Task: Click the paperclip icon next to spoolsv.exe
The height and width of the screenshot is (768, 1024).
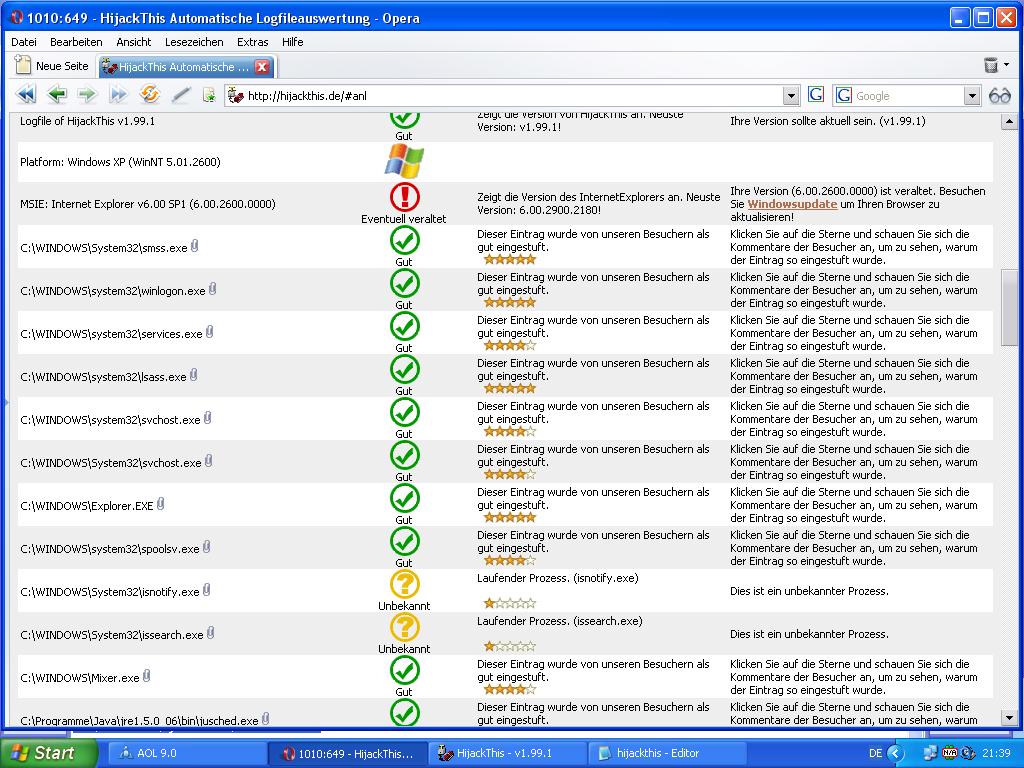Action: (x=206, y=547)
